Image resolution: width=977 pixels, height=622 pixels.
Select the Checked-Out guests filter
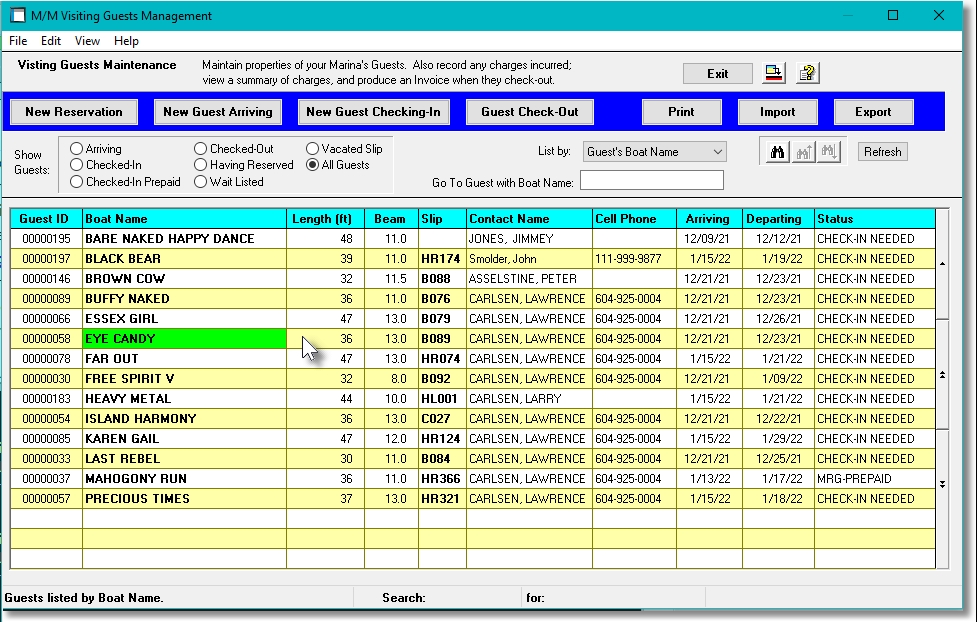coord(201,149)
